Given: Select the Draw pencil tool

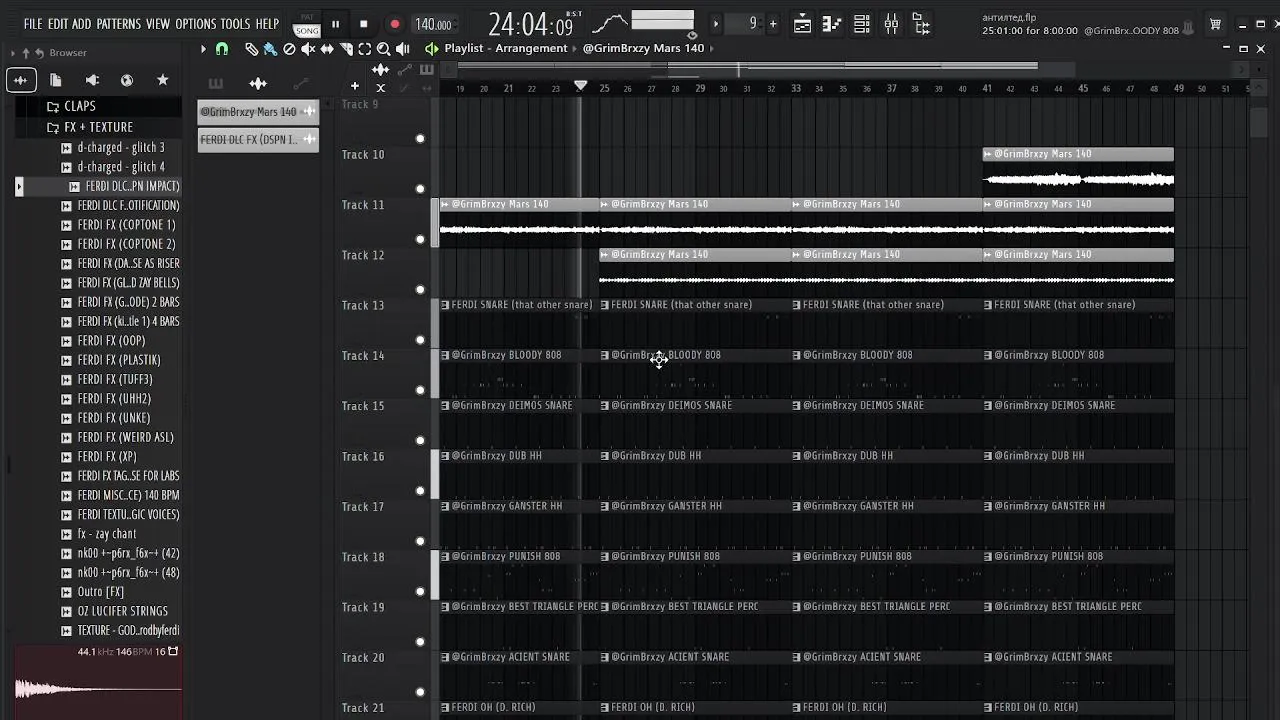Looking at the screenshot, I should pos(251,48).
